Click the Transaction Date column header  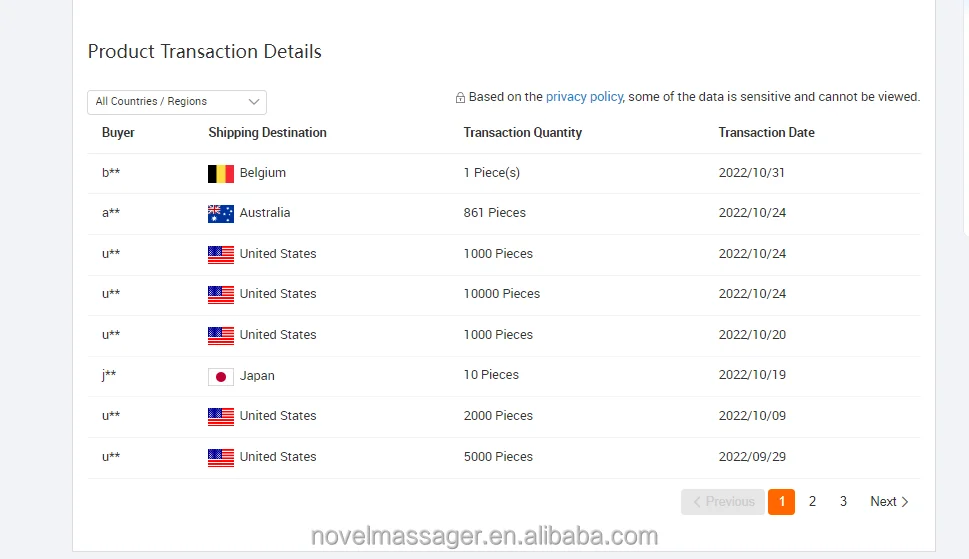[766, 132]
